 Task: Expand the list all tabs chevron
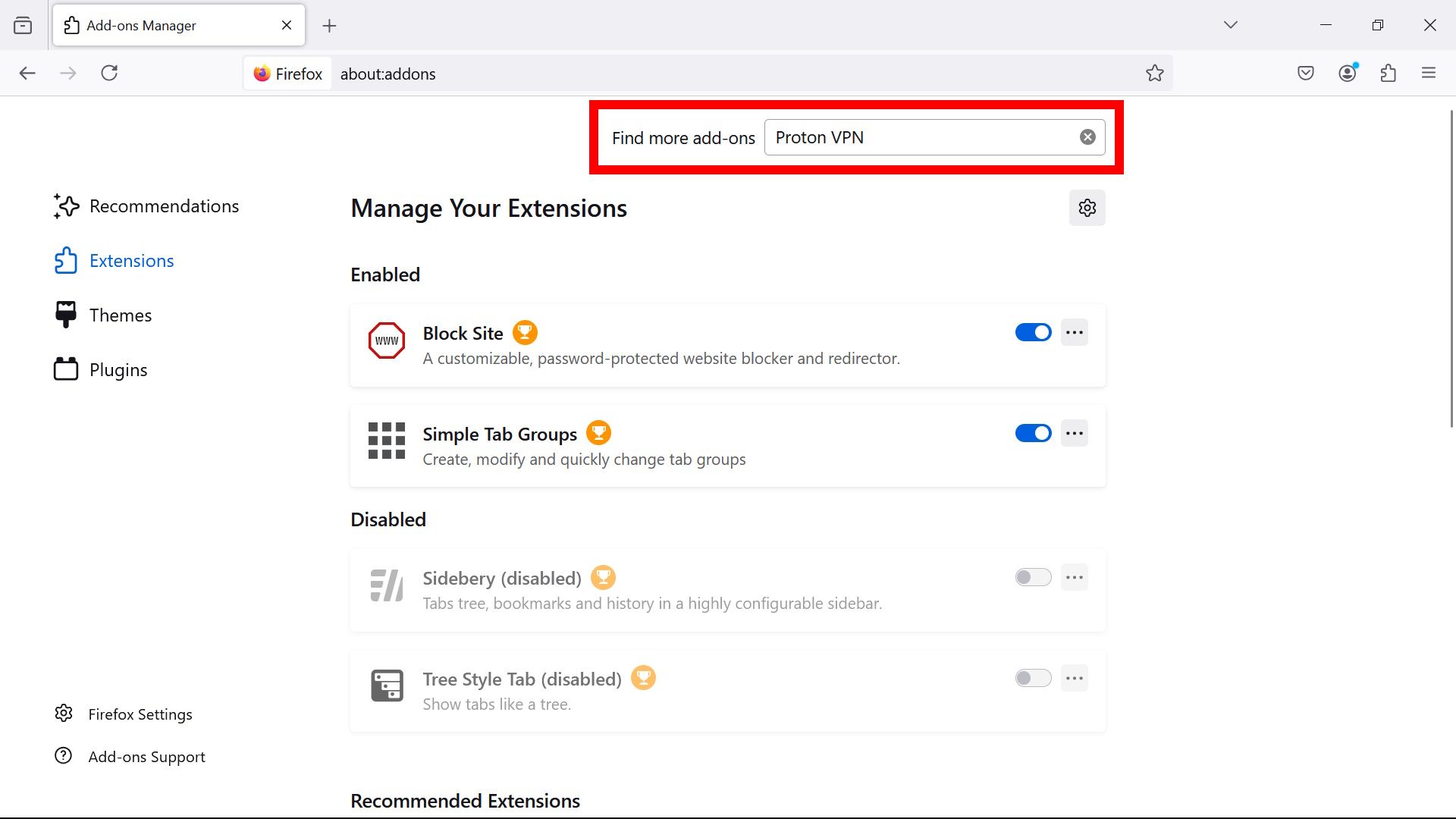[x=1230, y=25]
